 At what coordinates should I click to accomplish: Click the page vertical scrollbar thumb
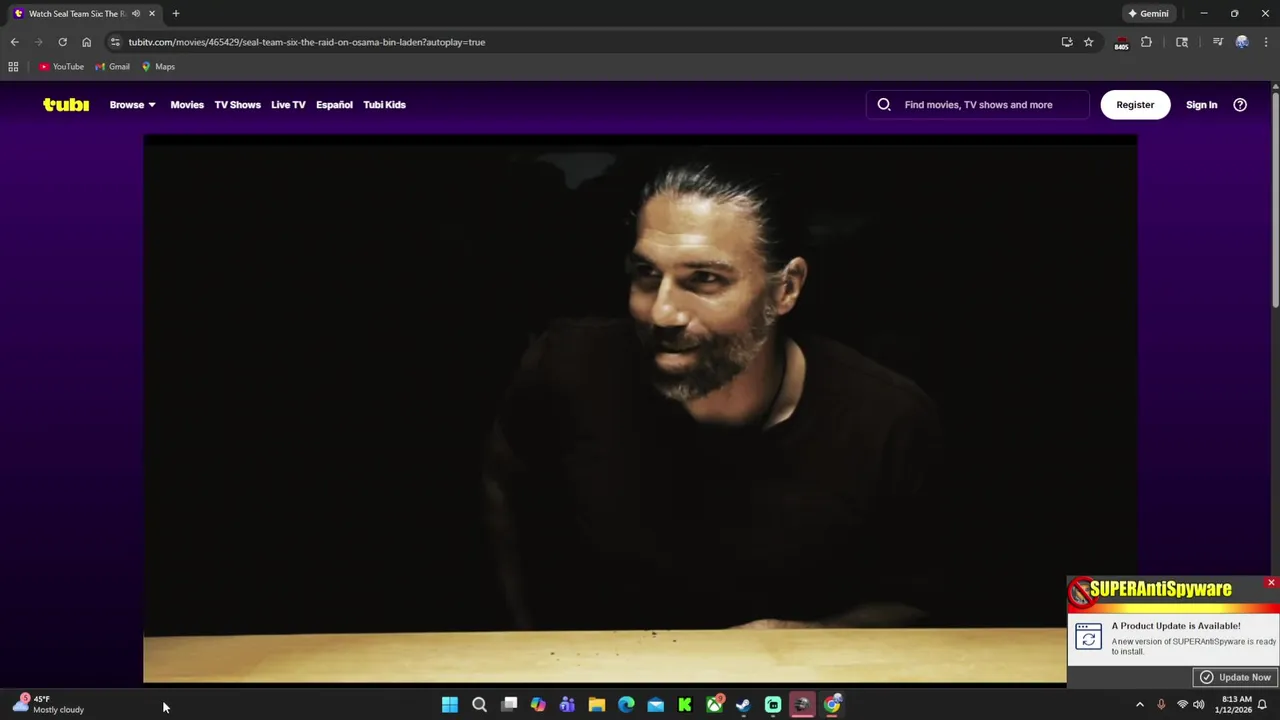tap(1275, 200)
